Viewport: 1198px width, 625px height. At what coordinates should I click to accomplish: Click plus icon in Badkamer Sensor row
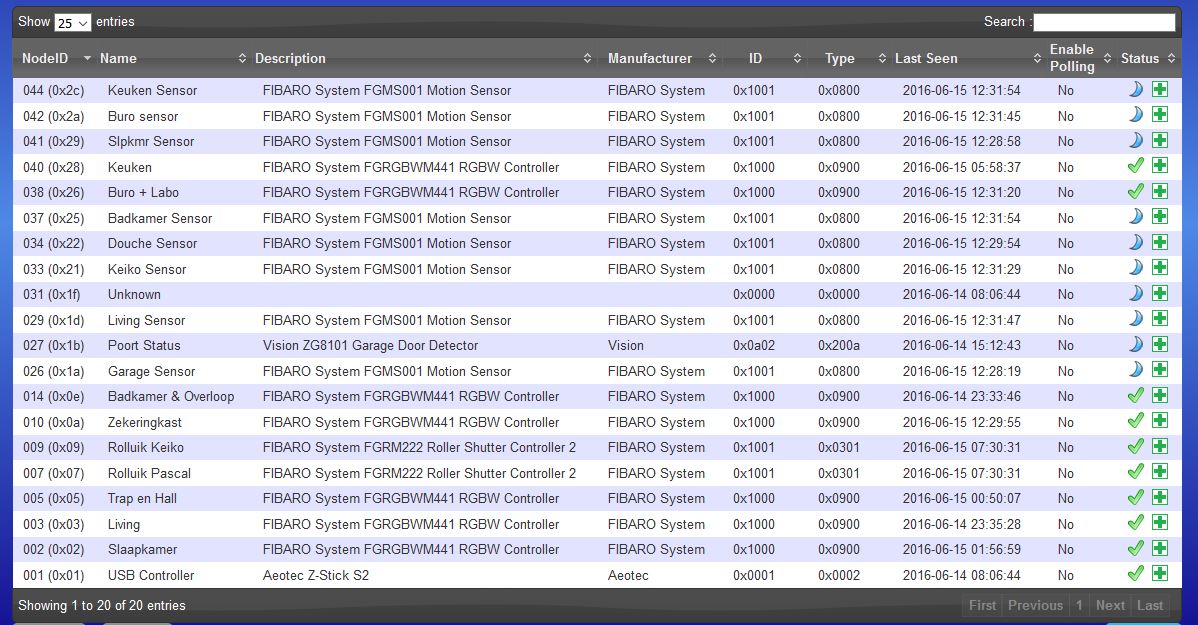1160,216
